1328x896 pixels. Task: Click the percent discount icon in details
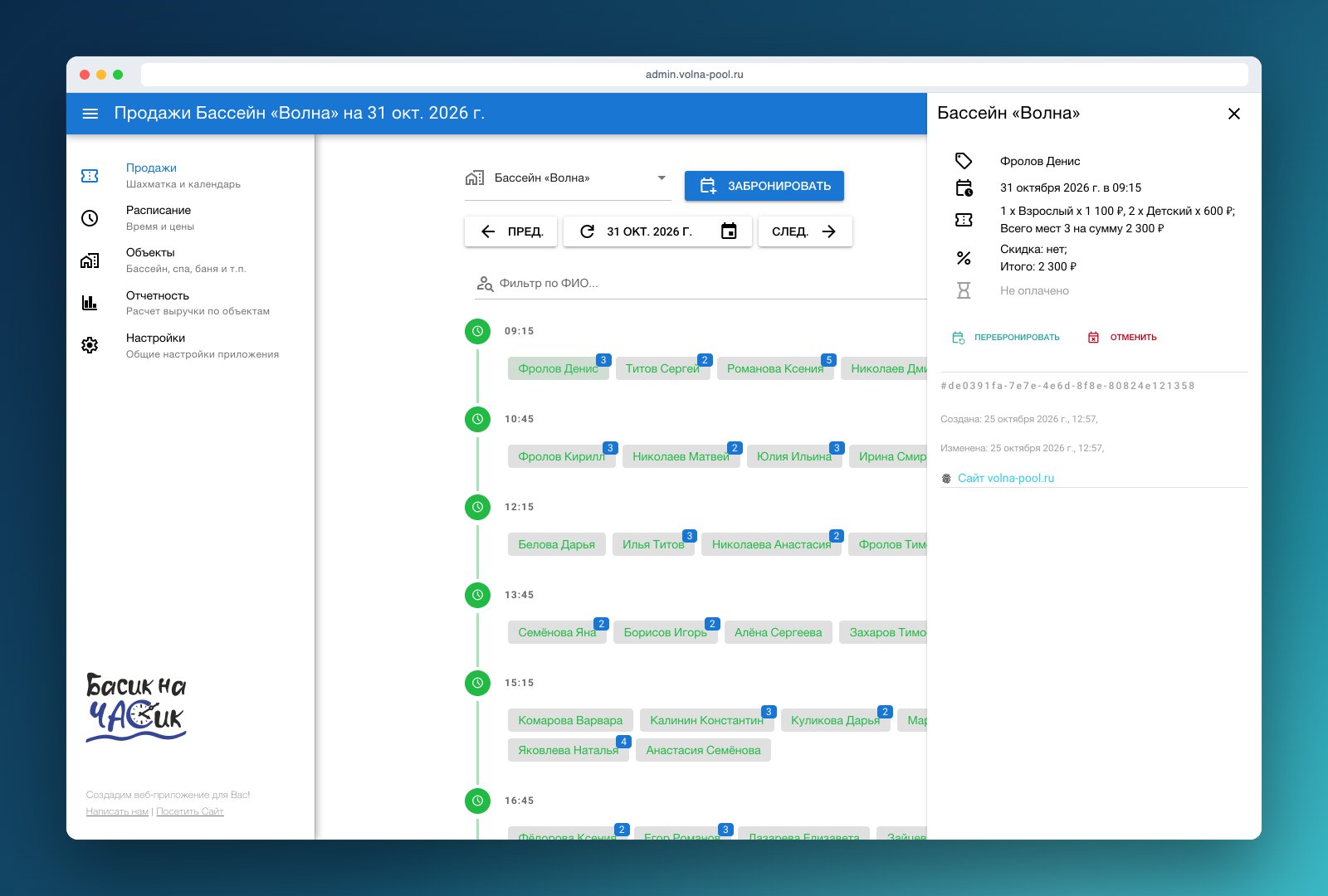coord(964,258)
